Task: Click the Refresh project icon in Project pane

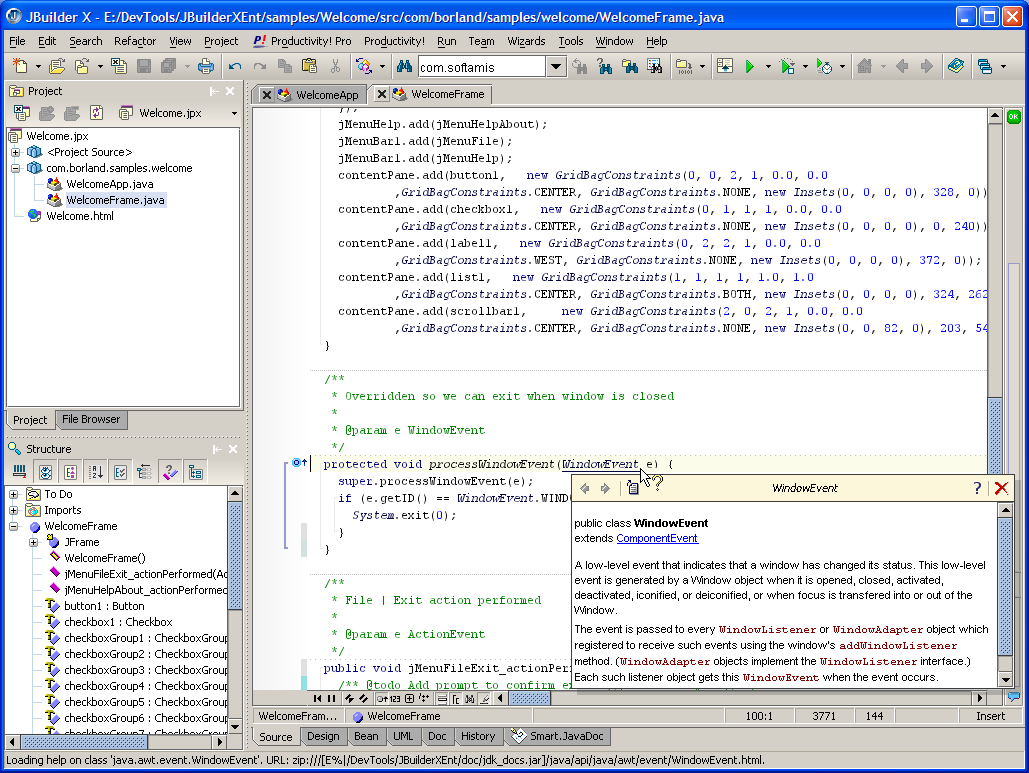Action: click(96, 113)
